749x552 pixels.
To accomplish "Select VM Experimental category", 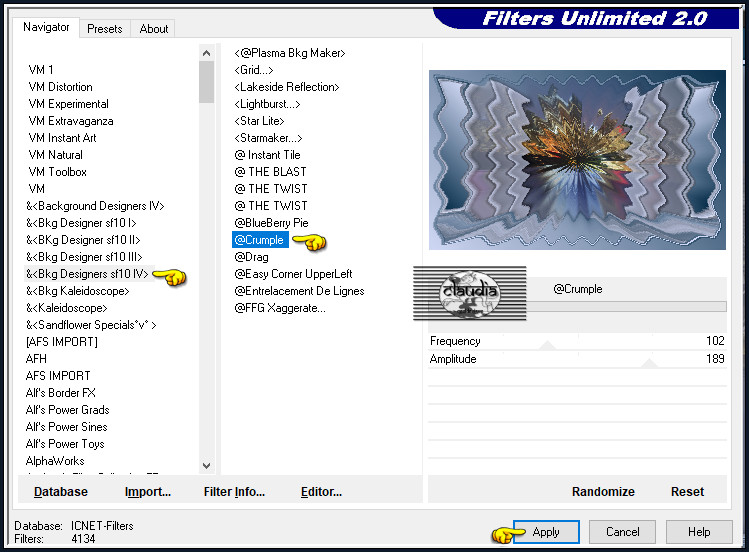I will pos(68,104).
